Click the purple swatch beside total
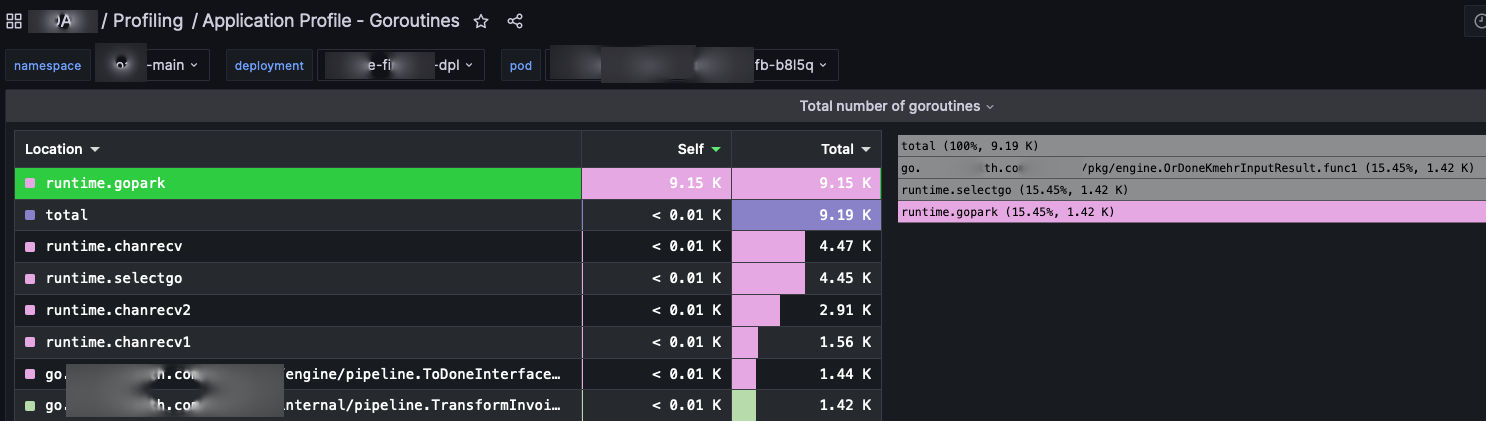This screenshot has height=421, width=1486. tap(30, 215)
